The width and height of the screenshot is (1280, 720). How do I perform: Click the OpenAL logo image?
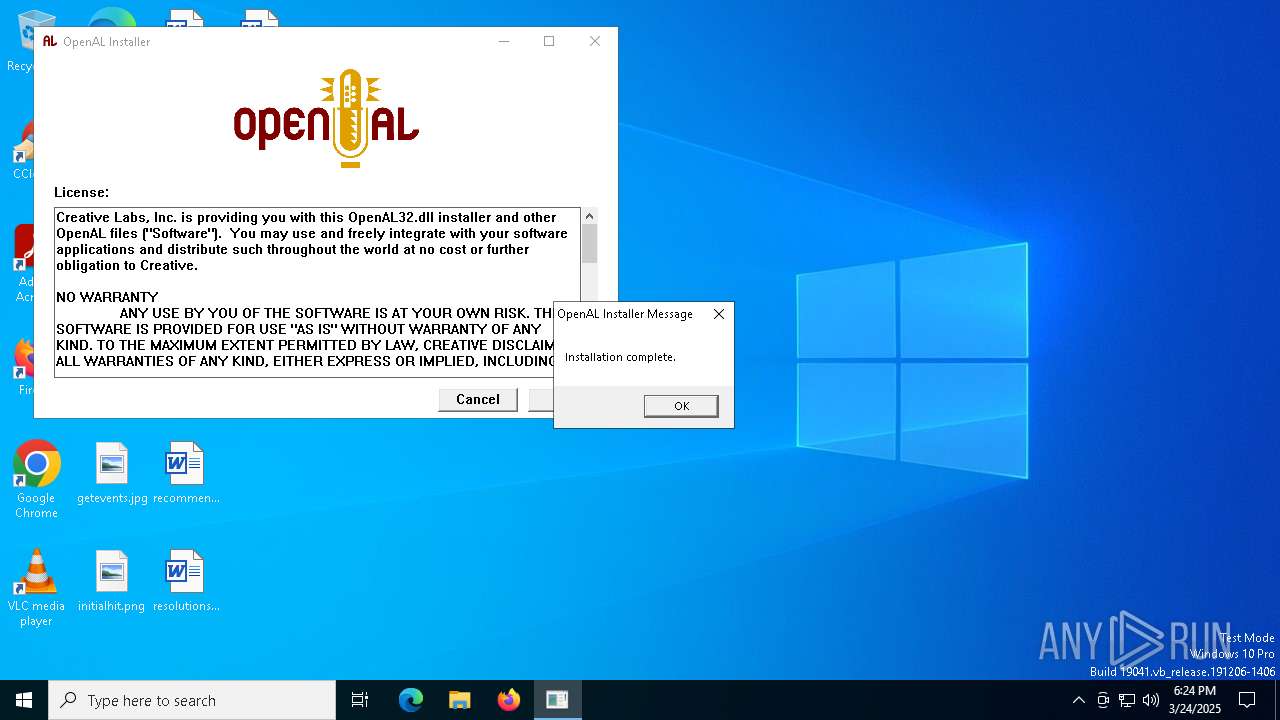(326, 118)
